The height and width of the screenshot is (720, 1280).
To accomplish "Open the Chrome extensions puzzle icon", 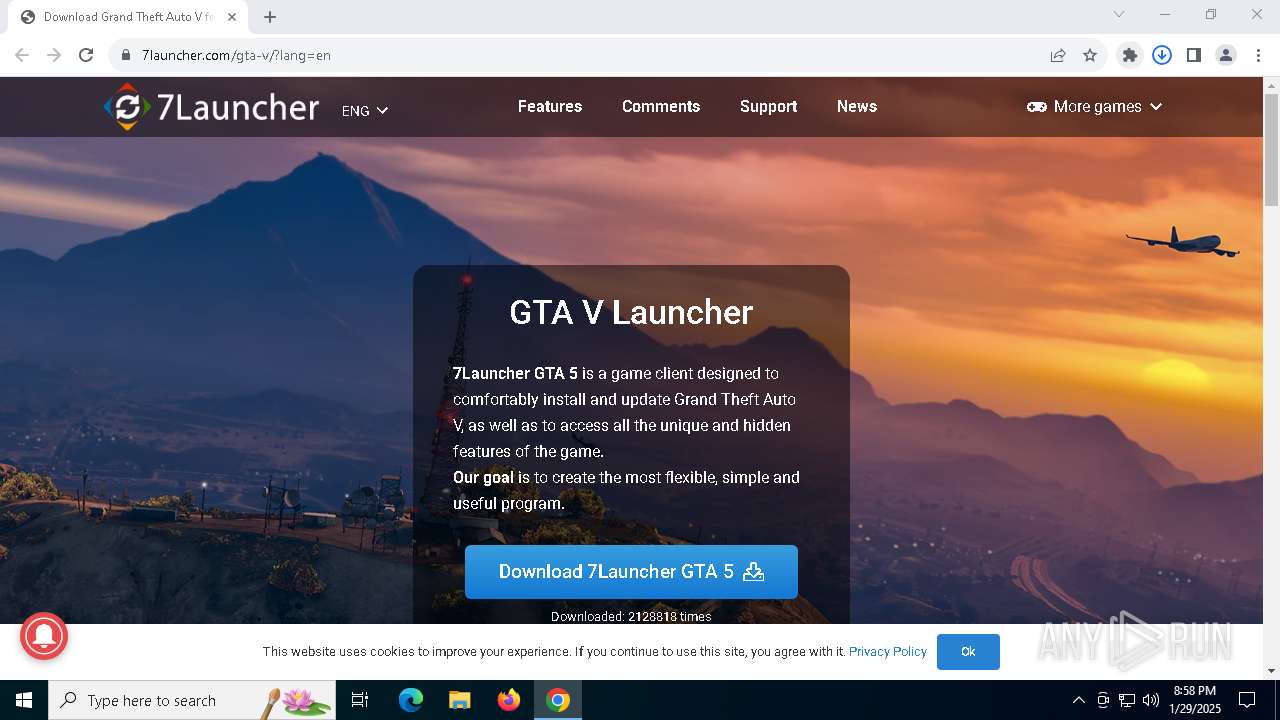I will pos(1130,55).
